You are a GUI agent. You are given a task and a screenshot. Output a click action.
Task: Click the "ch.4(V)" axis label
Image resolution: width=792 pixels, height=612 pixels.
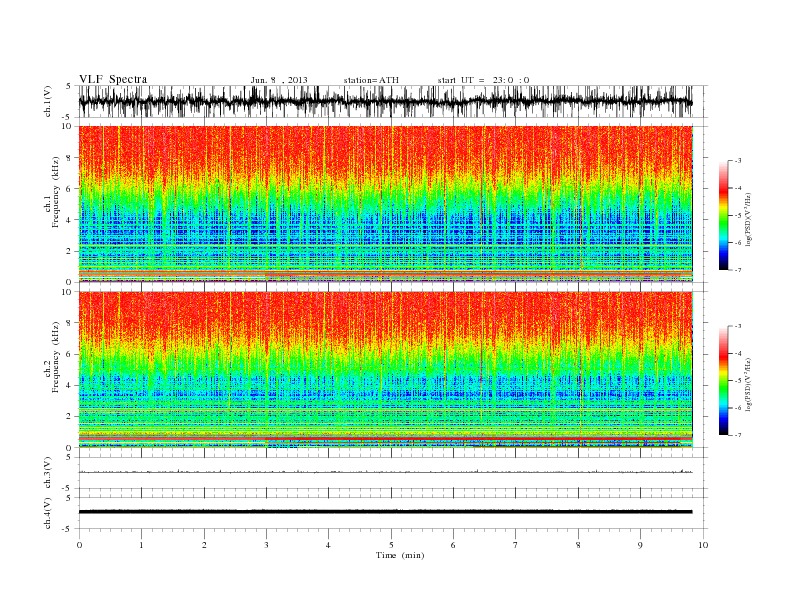click(x=48, y=513)
